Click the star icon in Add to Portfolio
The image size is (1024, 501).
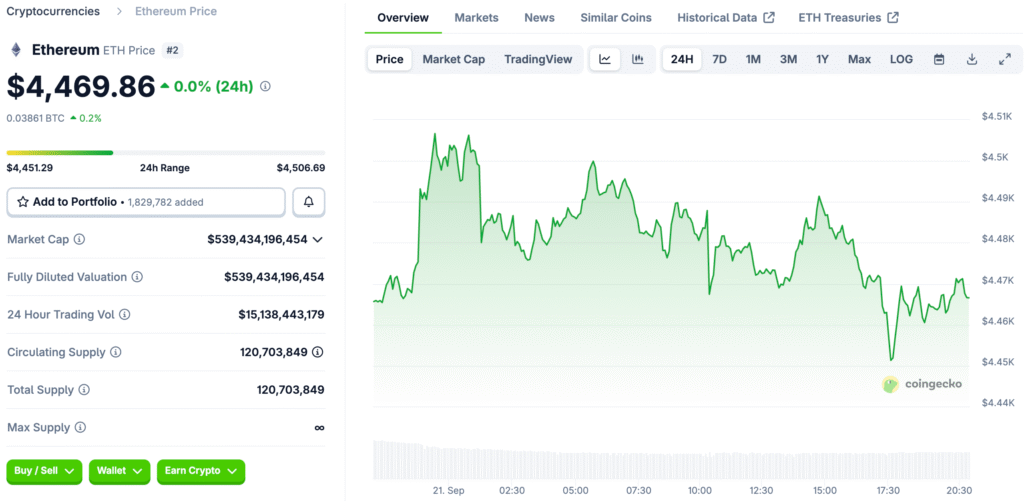(23, 202)
